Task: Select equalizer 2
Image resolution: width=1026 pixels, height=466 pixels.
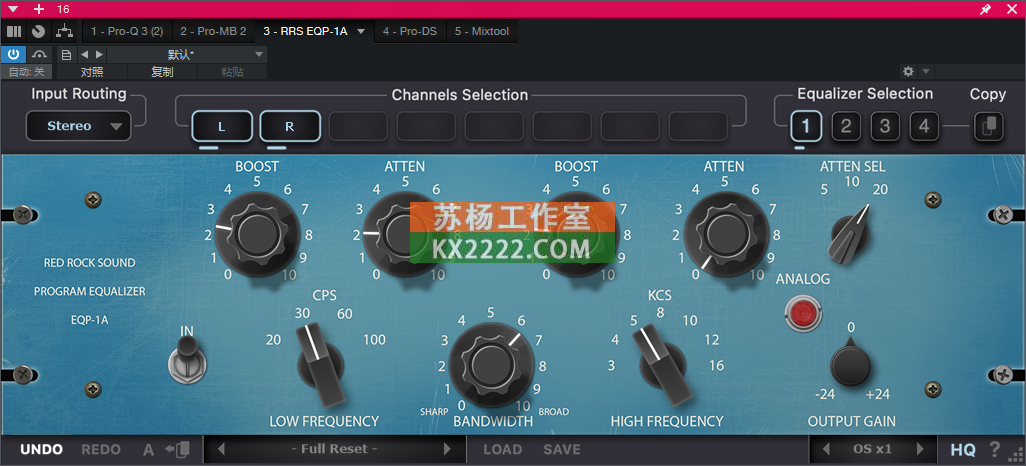Action: tap(846, 126)
